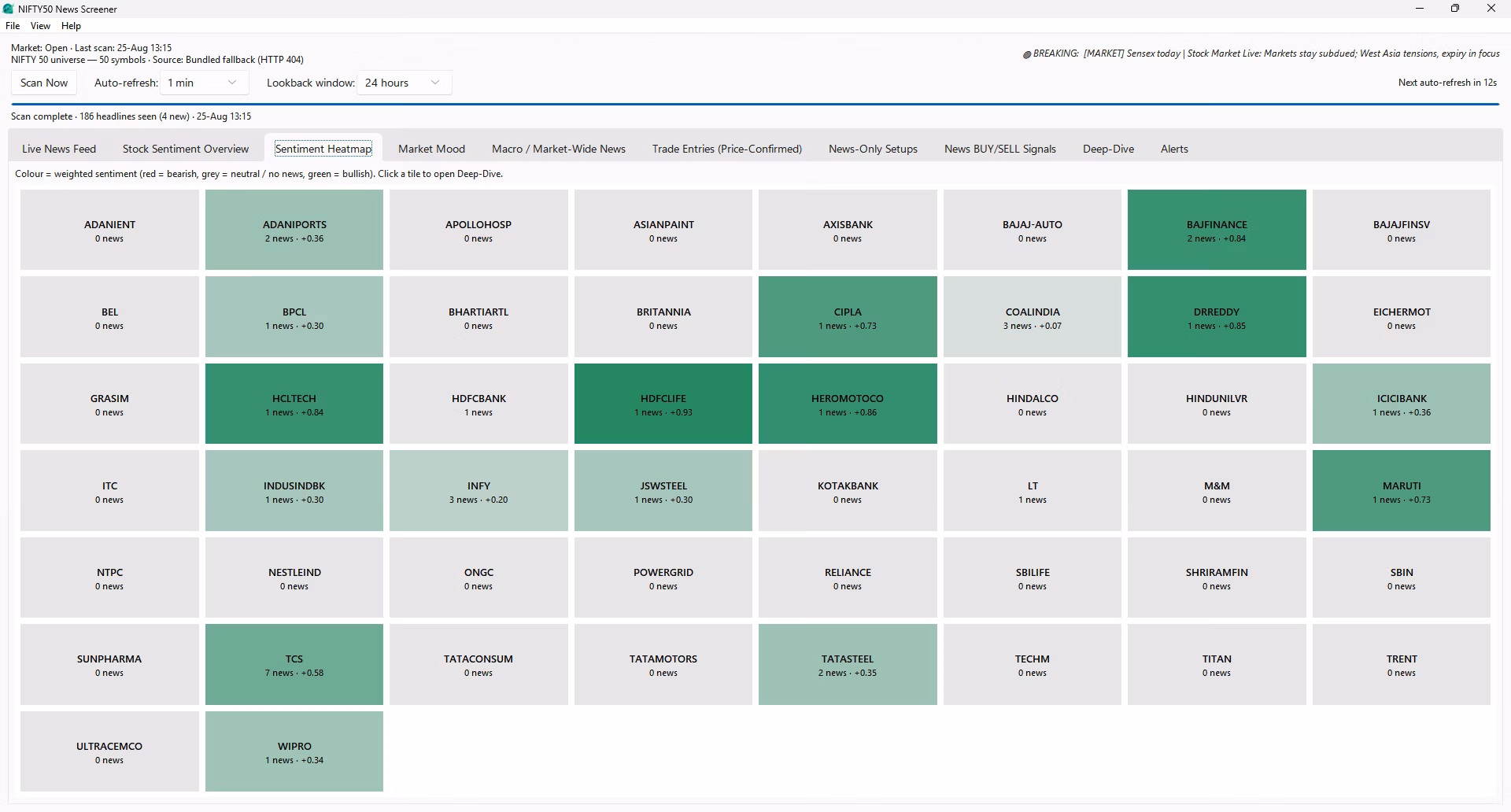Select the INFY sentiment tile

coord(478,490)
